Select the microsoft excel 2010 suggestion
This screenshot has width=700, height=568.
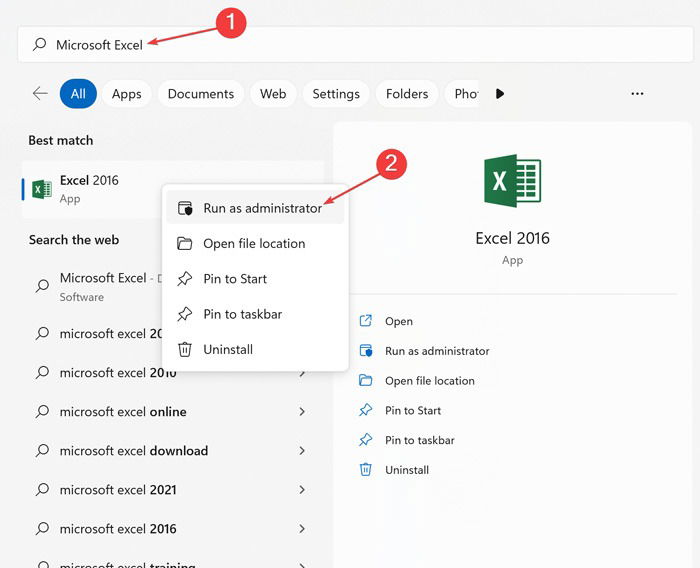click(x=118, y=373)
